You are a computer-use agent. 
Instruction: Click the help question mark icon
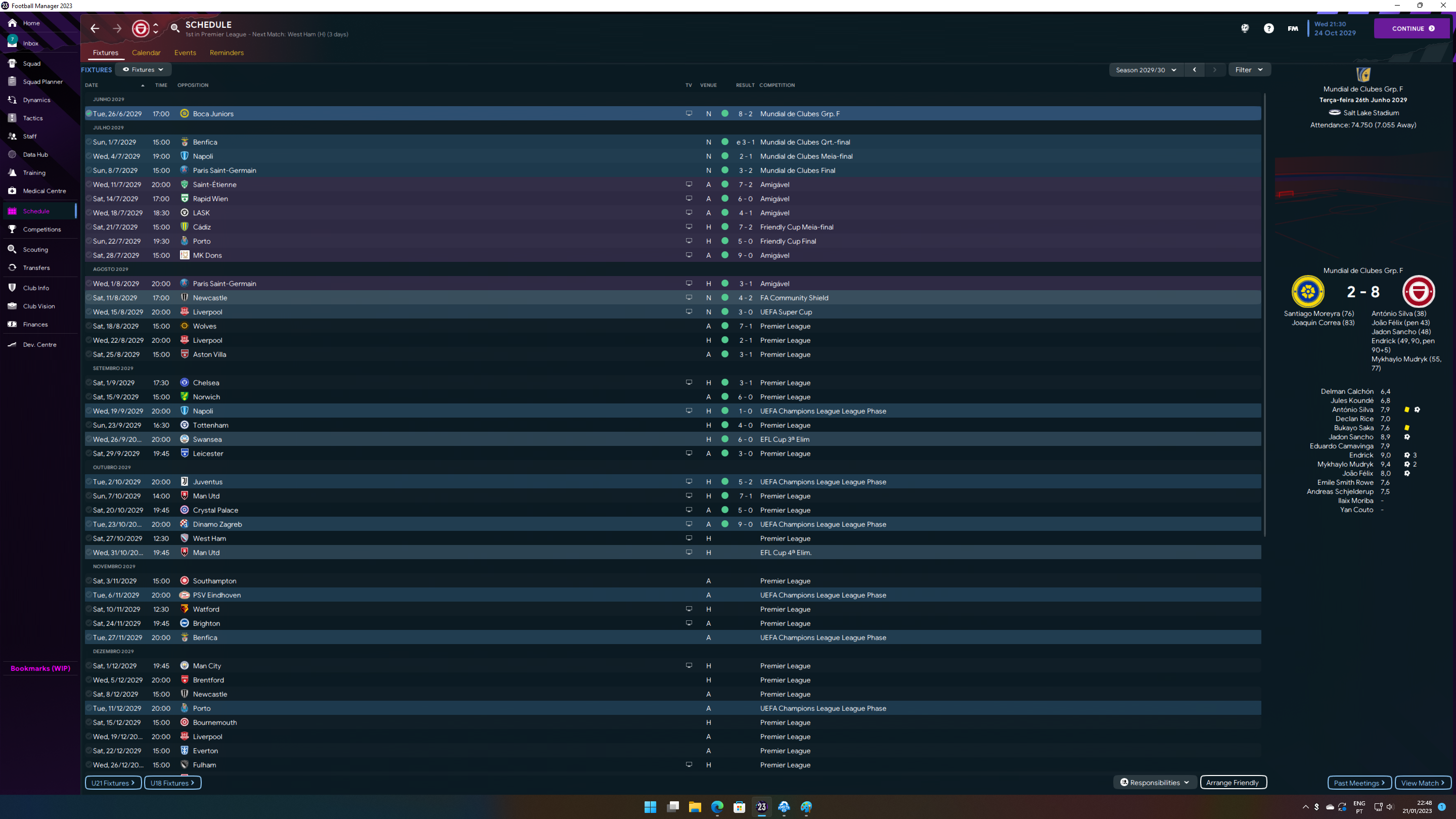(x=1268, y=28)
